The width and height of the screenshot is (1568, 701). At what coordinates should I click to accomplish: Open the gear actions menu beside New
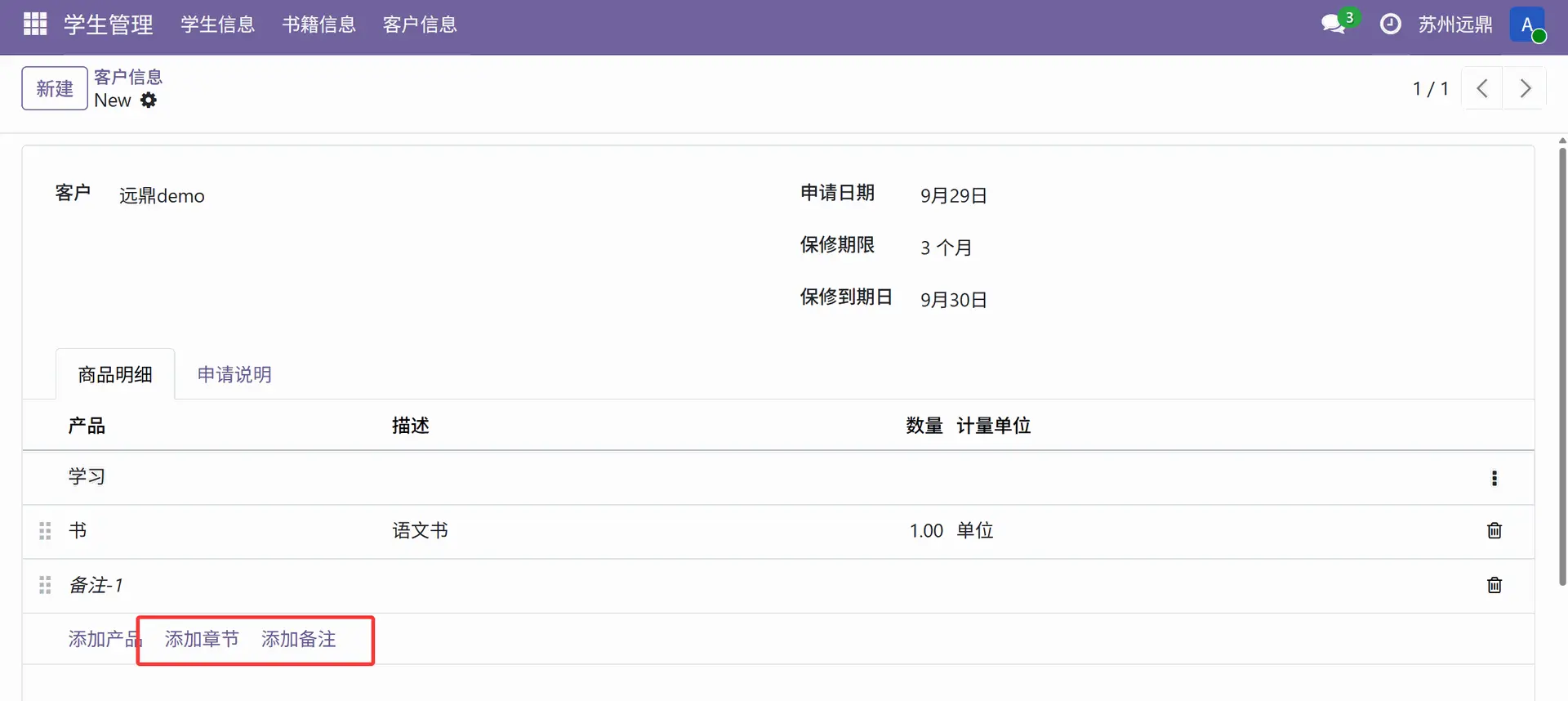(x=149, y=100)
